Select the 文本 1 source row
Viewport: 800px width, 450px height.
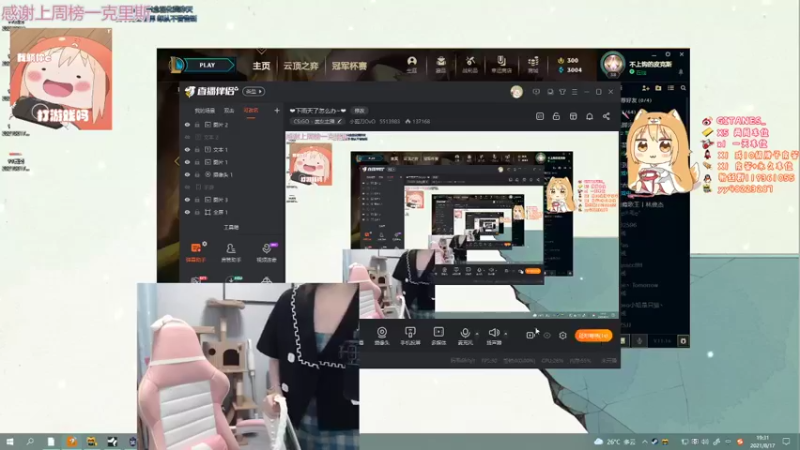(x=232, y=149)
